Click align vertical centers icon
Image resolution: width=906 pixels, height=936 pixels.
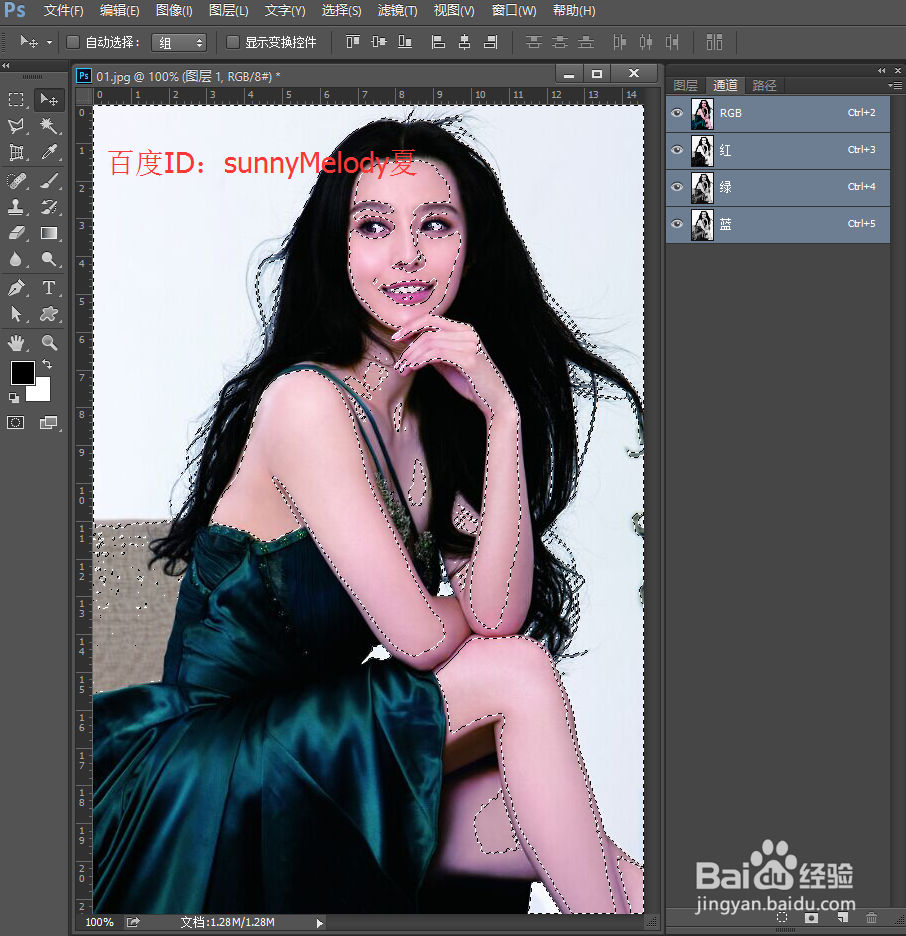[x=379, y=42]
